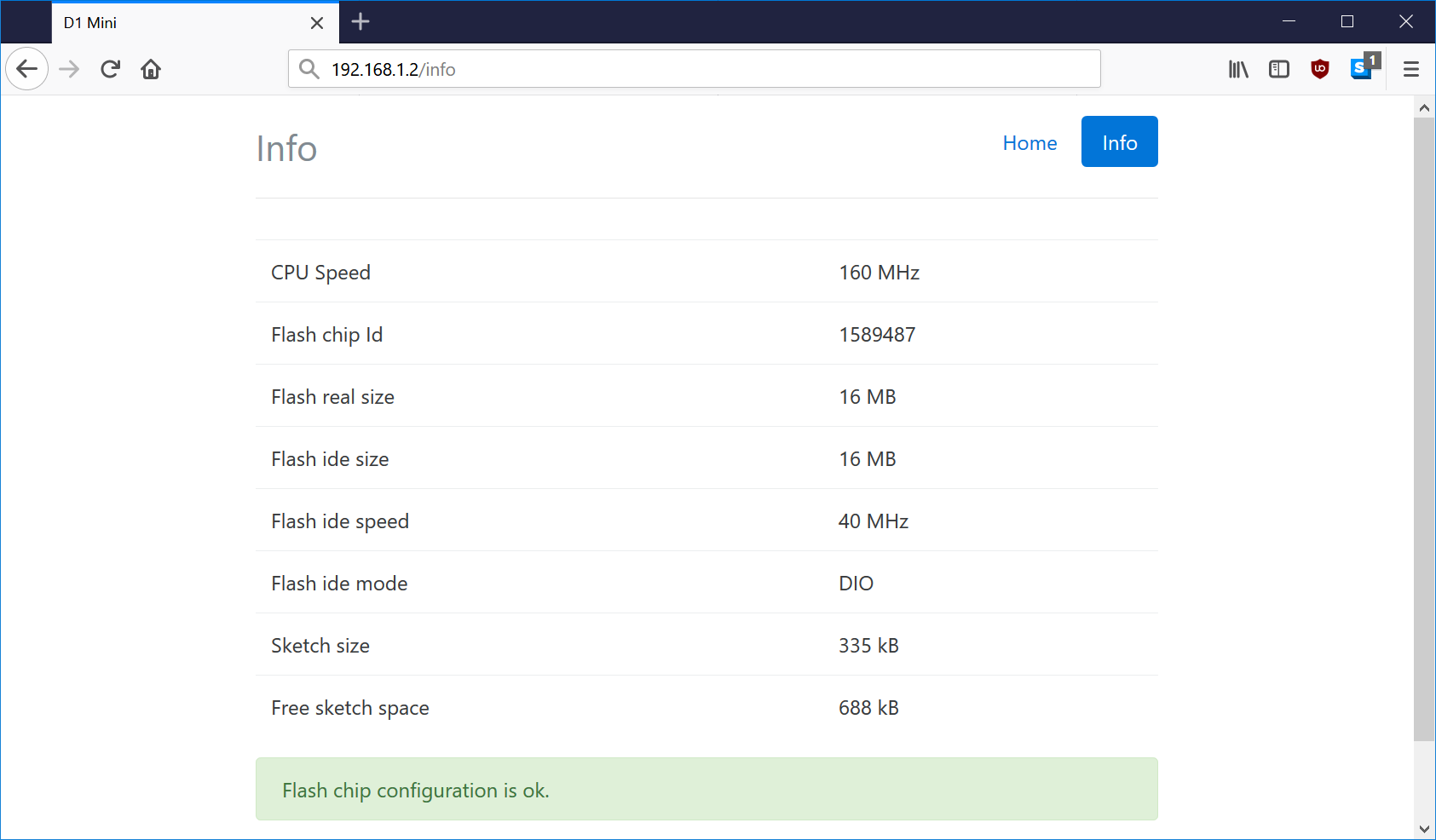The width and height of the screenshot is (1436, 840).
Task: Click the forward navigation arrow
Action: pos(69,69)
